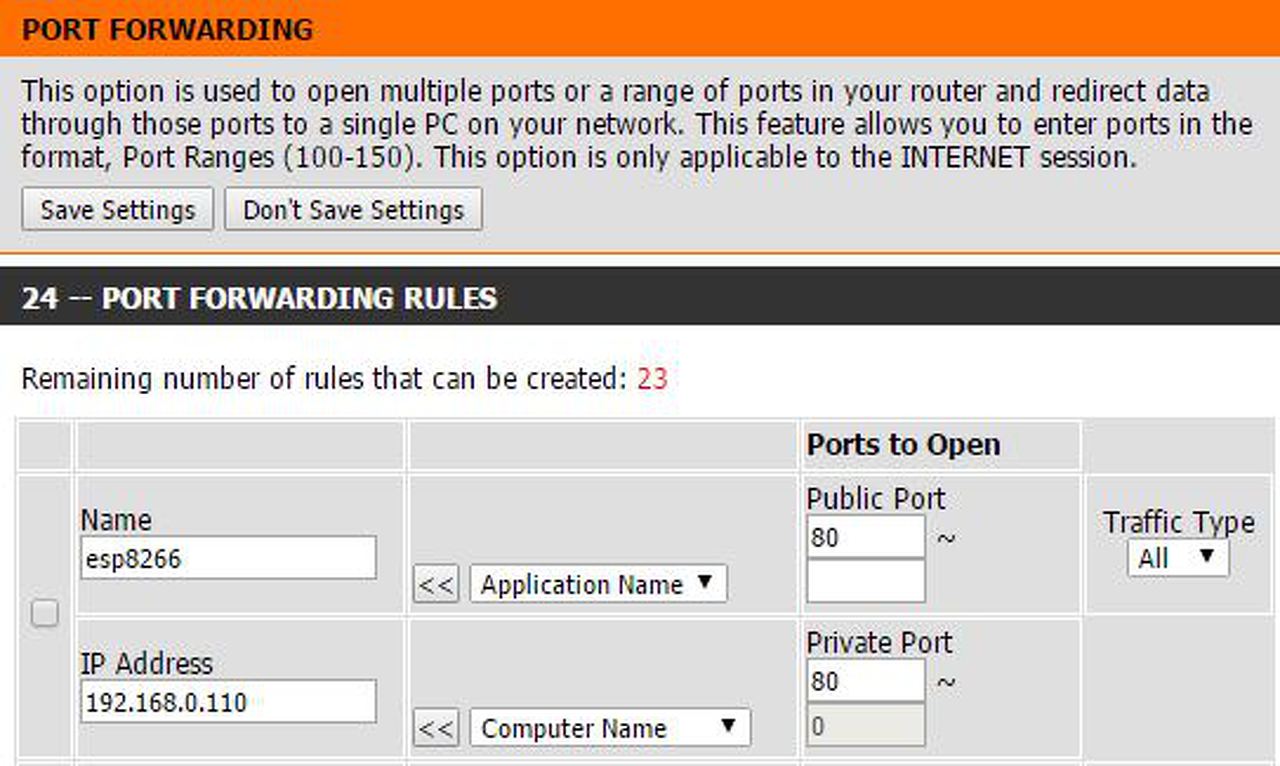Click the red remaining rules number 23

coord(652,379)
